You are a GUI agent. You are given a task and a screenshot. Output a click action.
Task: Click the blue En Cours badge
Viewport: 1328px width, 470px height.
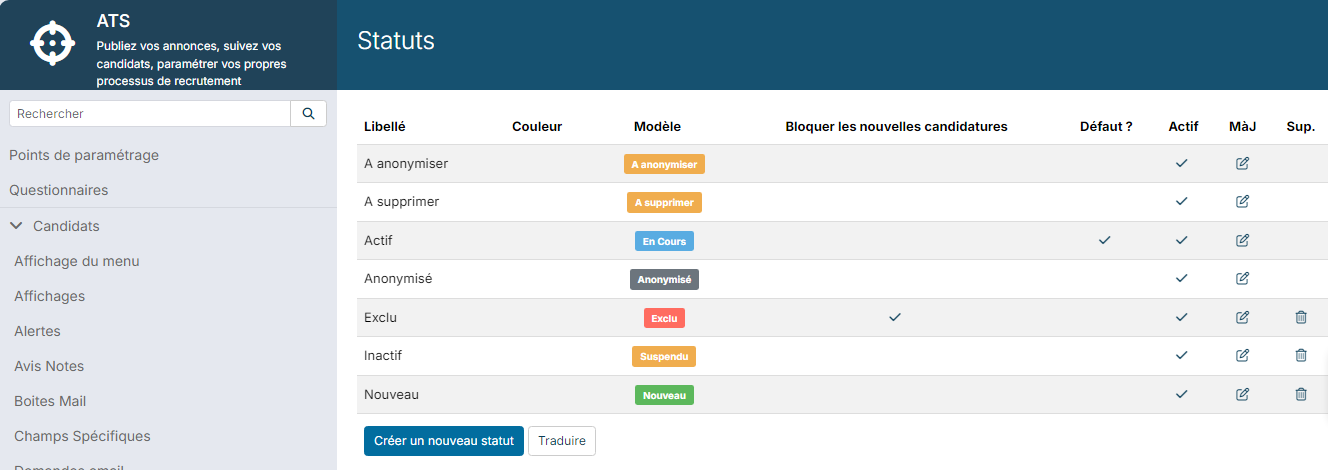click(x=664, y=241)
